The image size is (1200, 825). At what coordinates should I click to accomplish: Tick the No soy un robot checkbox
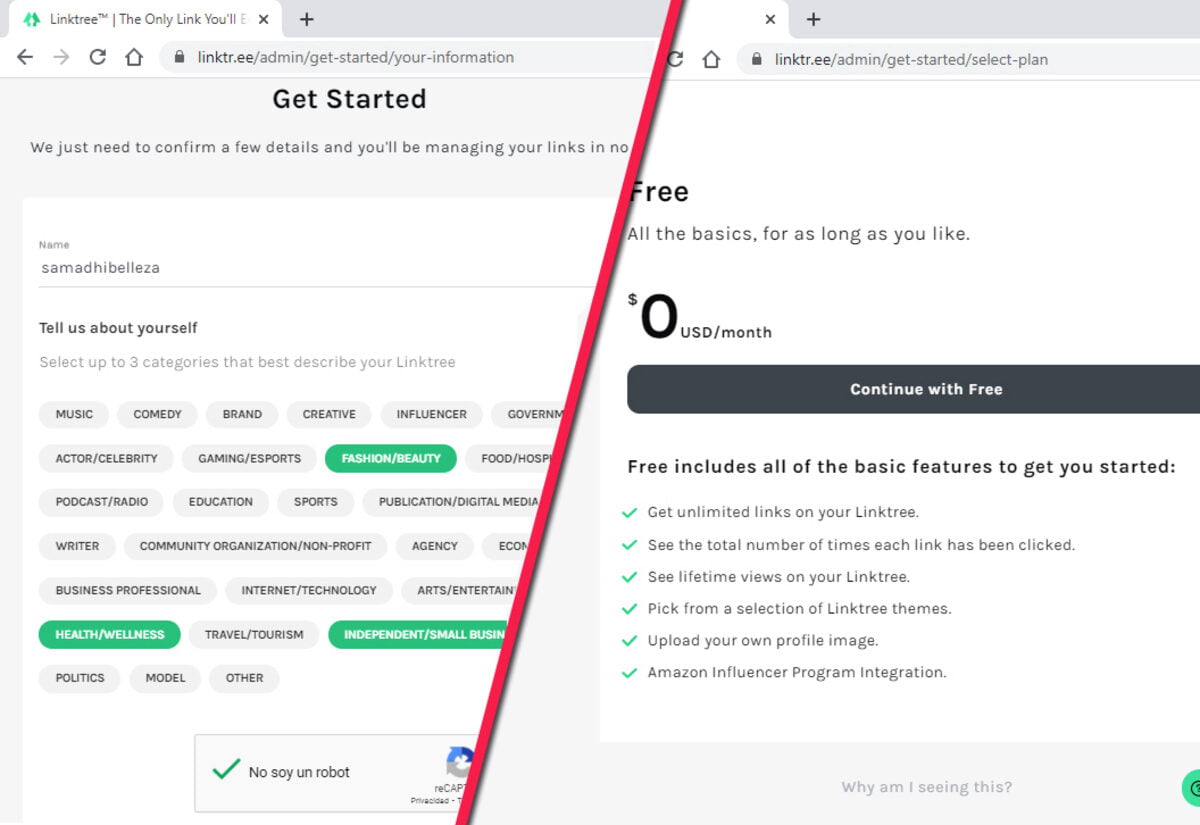tap(227, 771)
